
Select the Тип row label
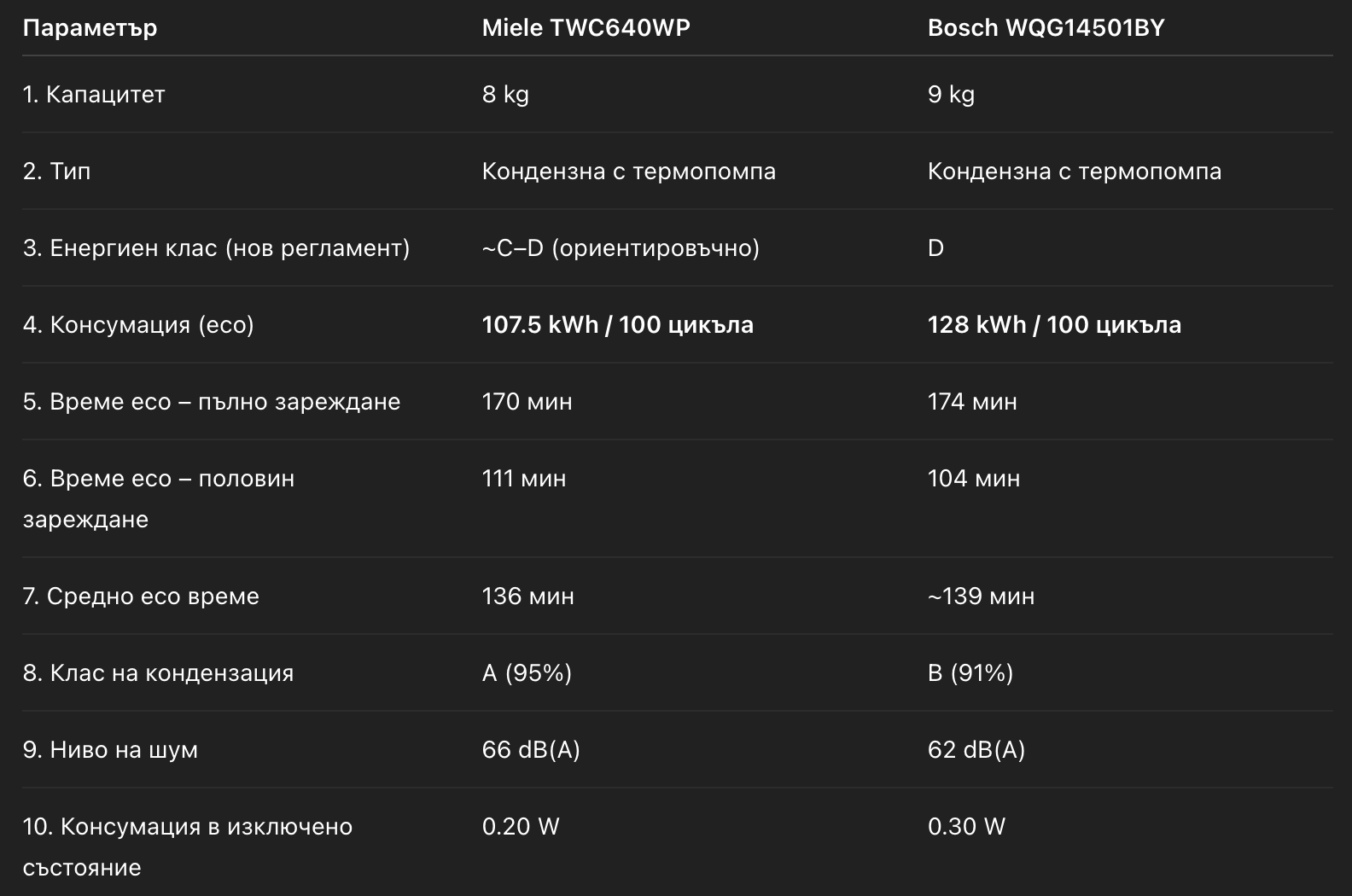pos(57,172)
